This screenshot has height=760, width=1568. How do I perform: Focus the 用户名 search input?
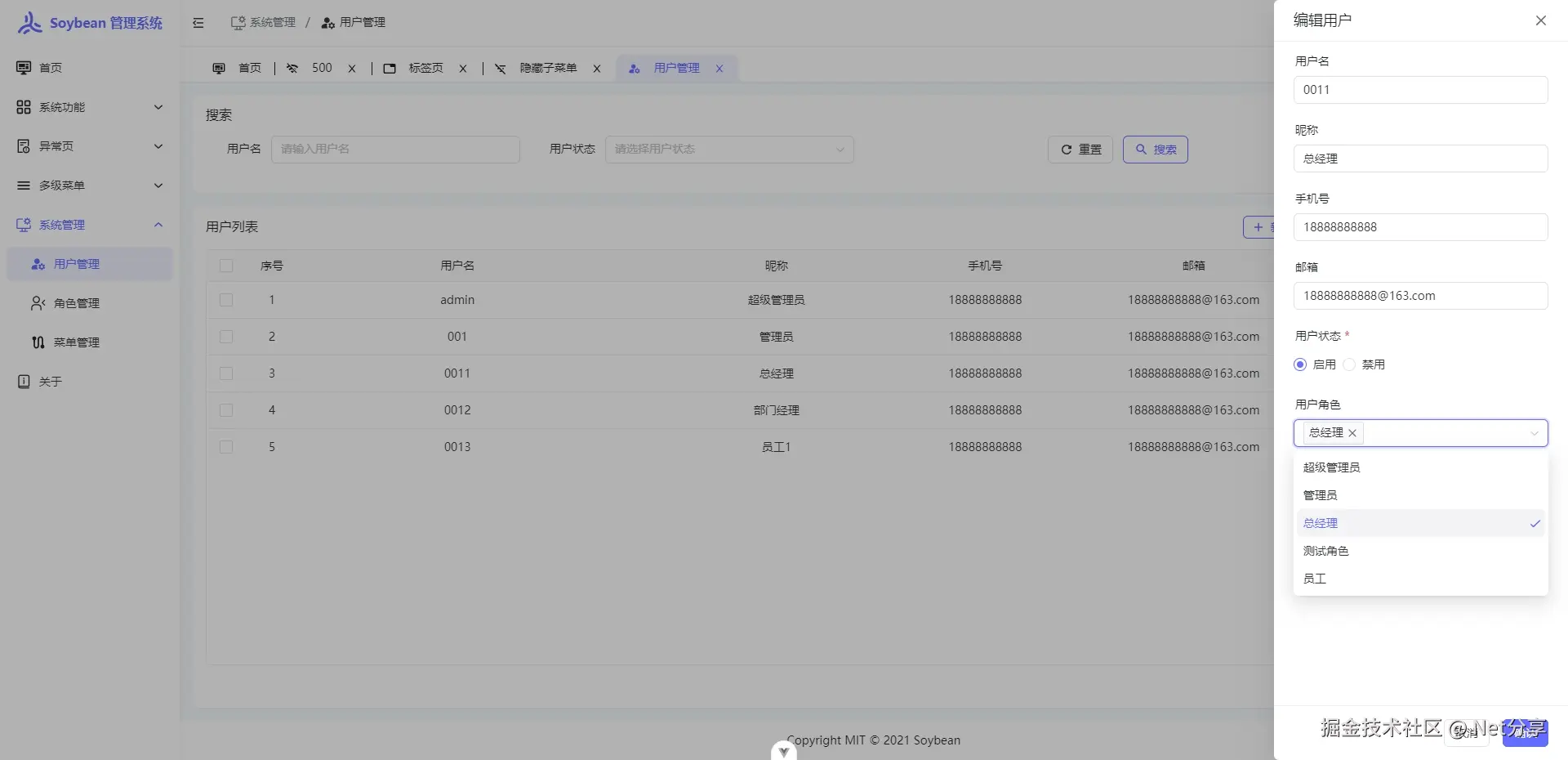tap(395, 150)
